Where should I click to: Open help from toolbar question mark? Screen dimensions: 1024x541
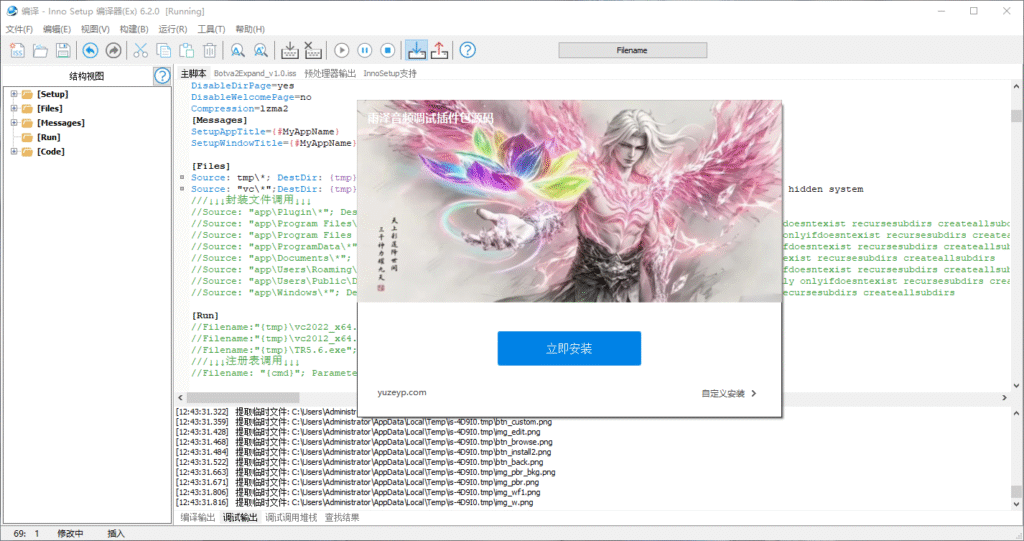pos(468,50)
